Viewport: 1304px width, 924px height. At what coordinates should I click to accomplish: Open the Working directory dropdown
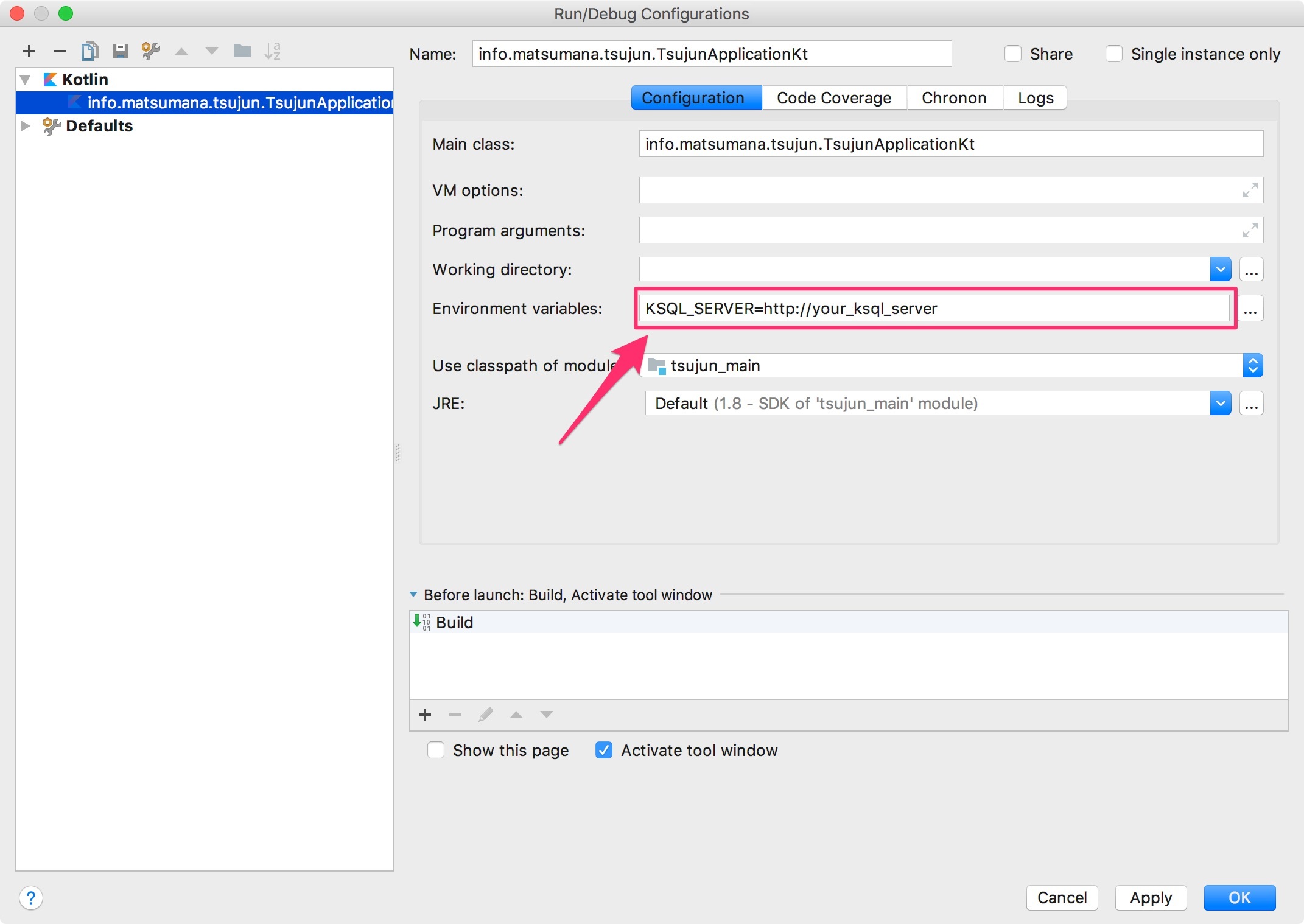[x=1220, y=269]
